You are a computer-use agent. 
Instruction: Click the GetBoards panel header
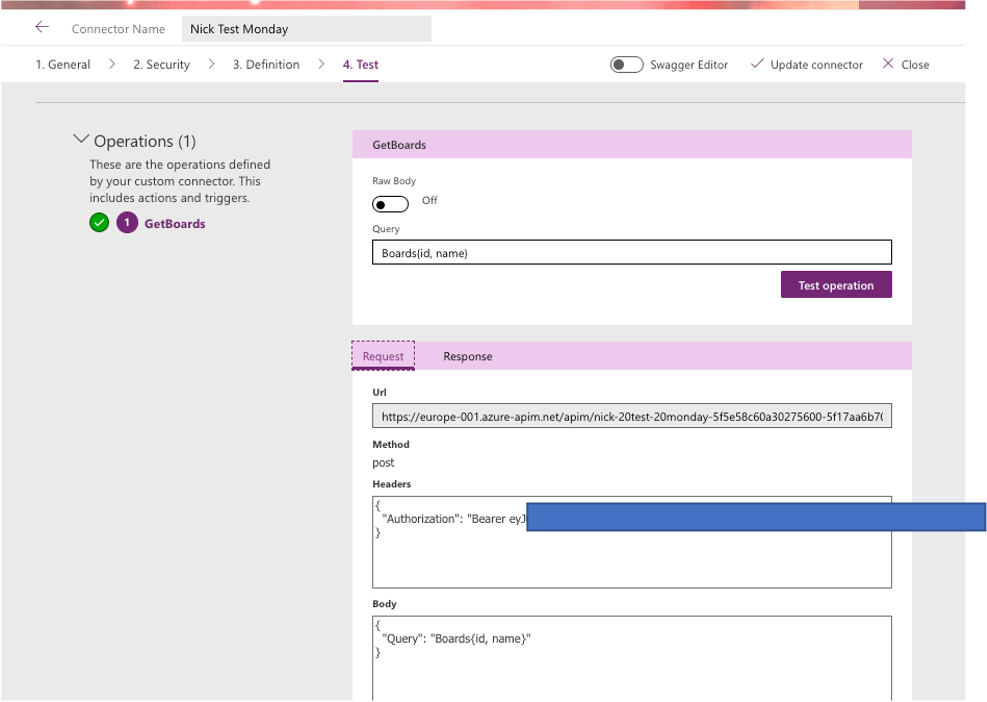[x=632, y=144]
